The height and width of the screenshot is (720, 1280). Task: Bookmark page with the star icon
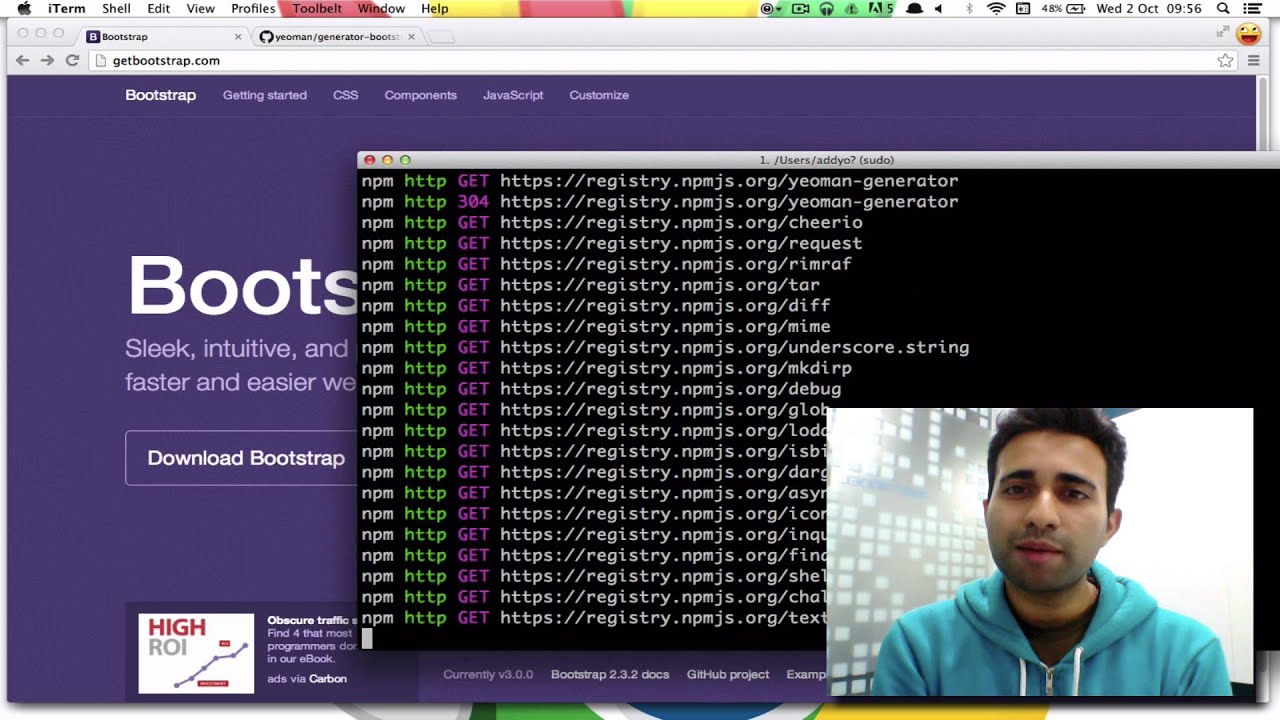tap(1225, 61)
